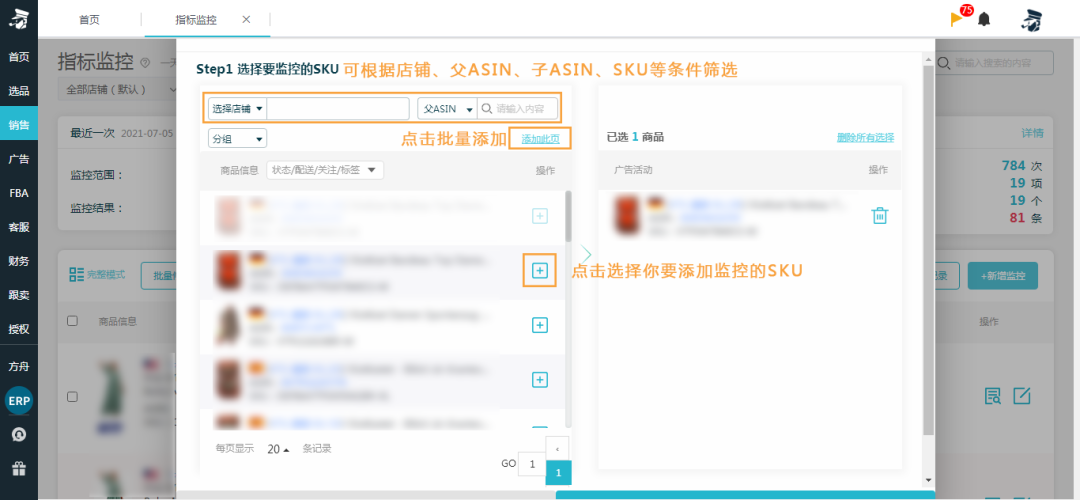1080x500 pixels.
Task: Open 广告 in the left sidebar
Action: pyautogui.click(x=19, y=159)
